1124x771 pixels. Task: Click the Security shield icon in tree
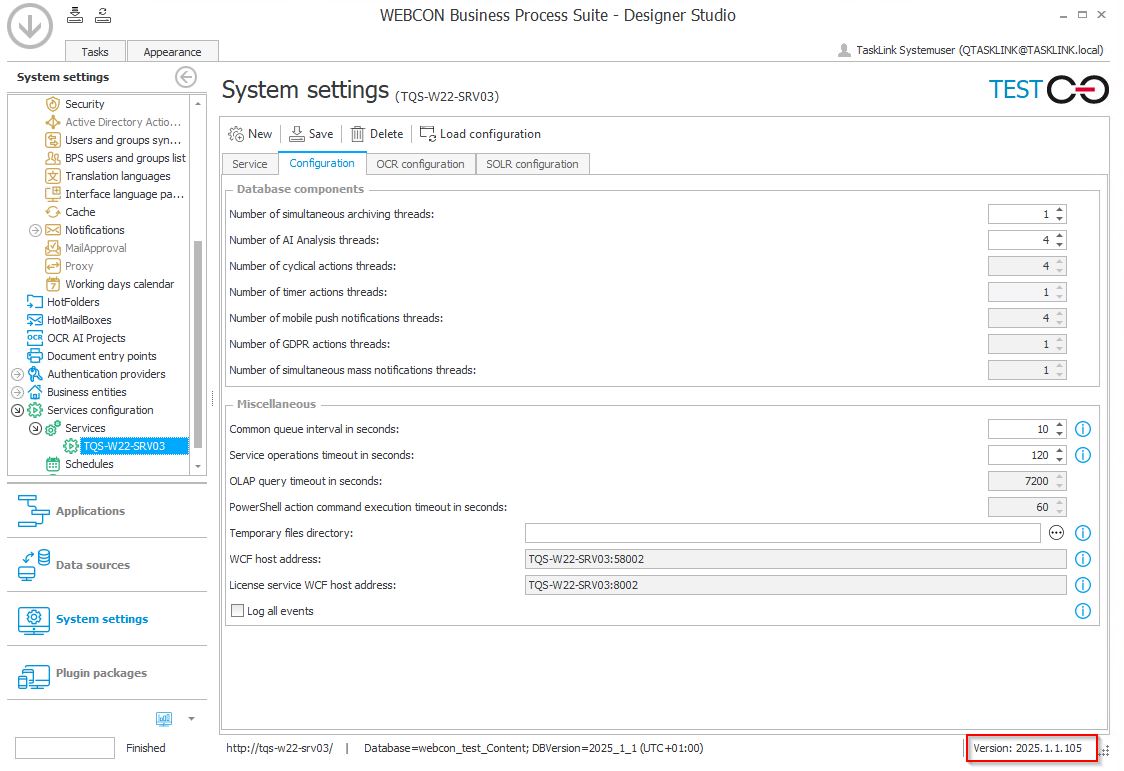point(53,104)
